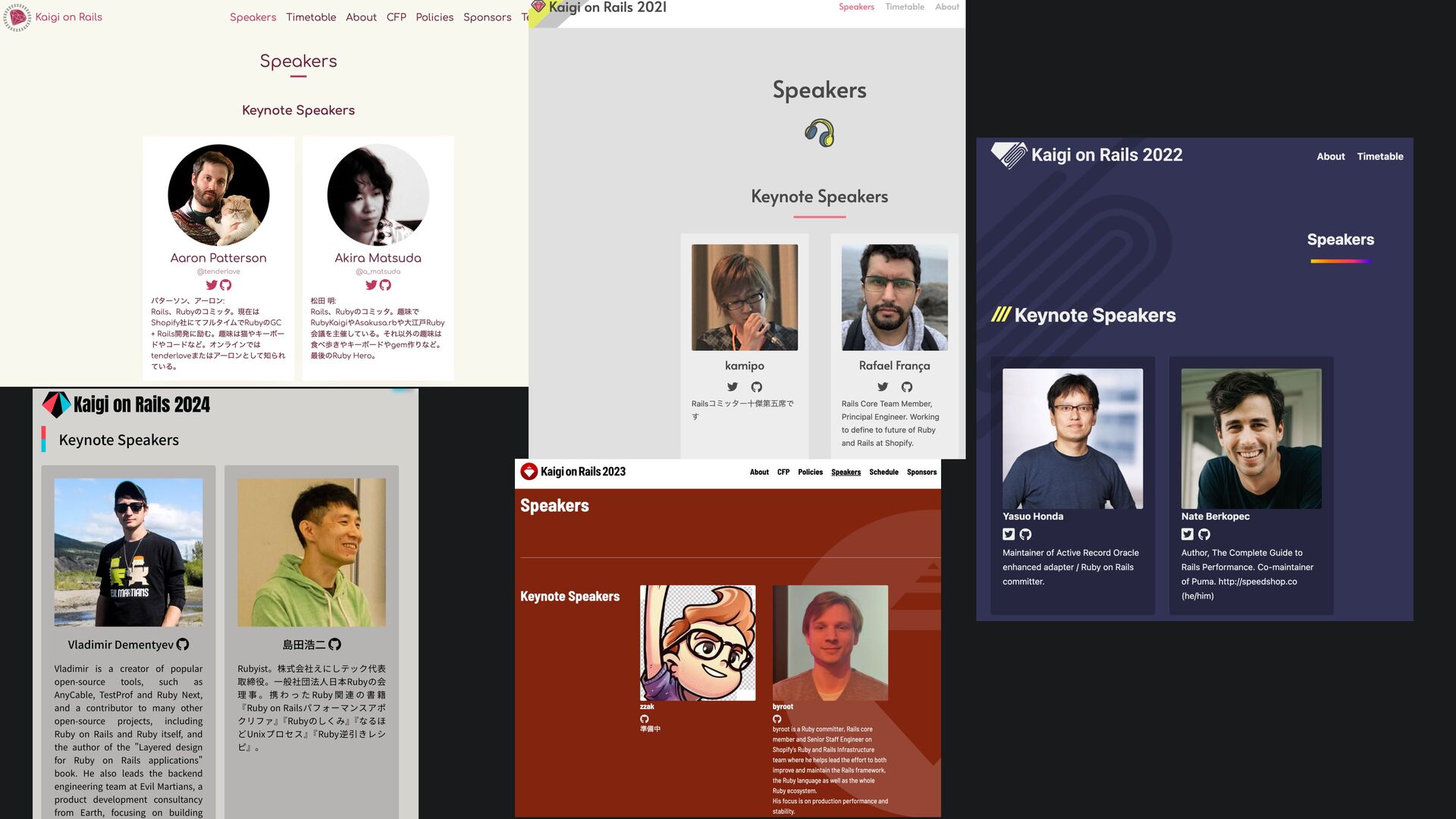Click Nate Berkopec's speaker photo
The width and height of the screenshot is (1456, 819).
point(1251,438)
